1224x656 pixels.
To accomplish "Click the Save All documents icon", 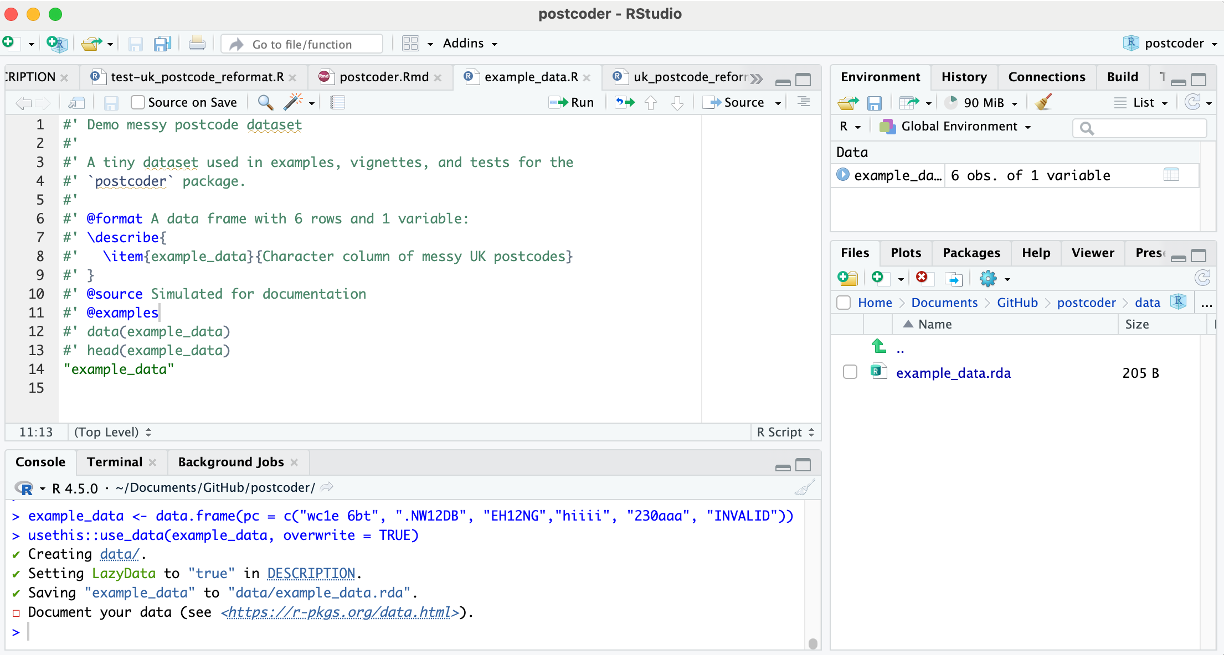I will (x=162, y=43).
